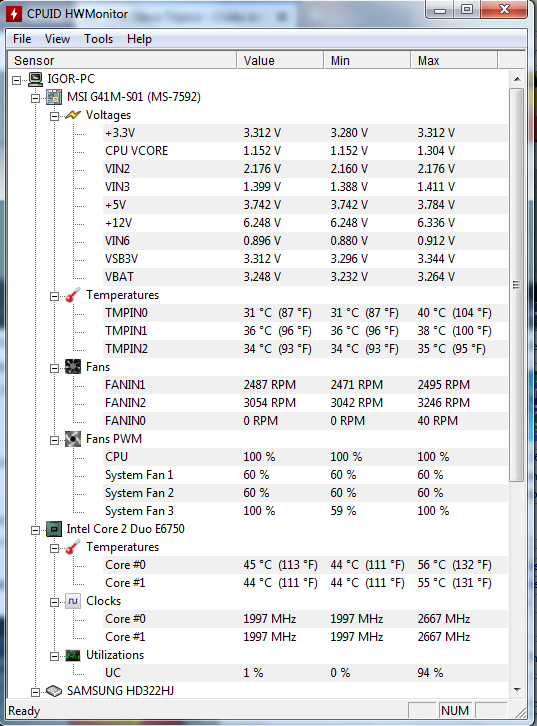The image size is (537, 726).
Task: Click the Utilizations graph icon
Action: [x=73, y=655]
